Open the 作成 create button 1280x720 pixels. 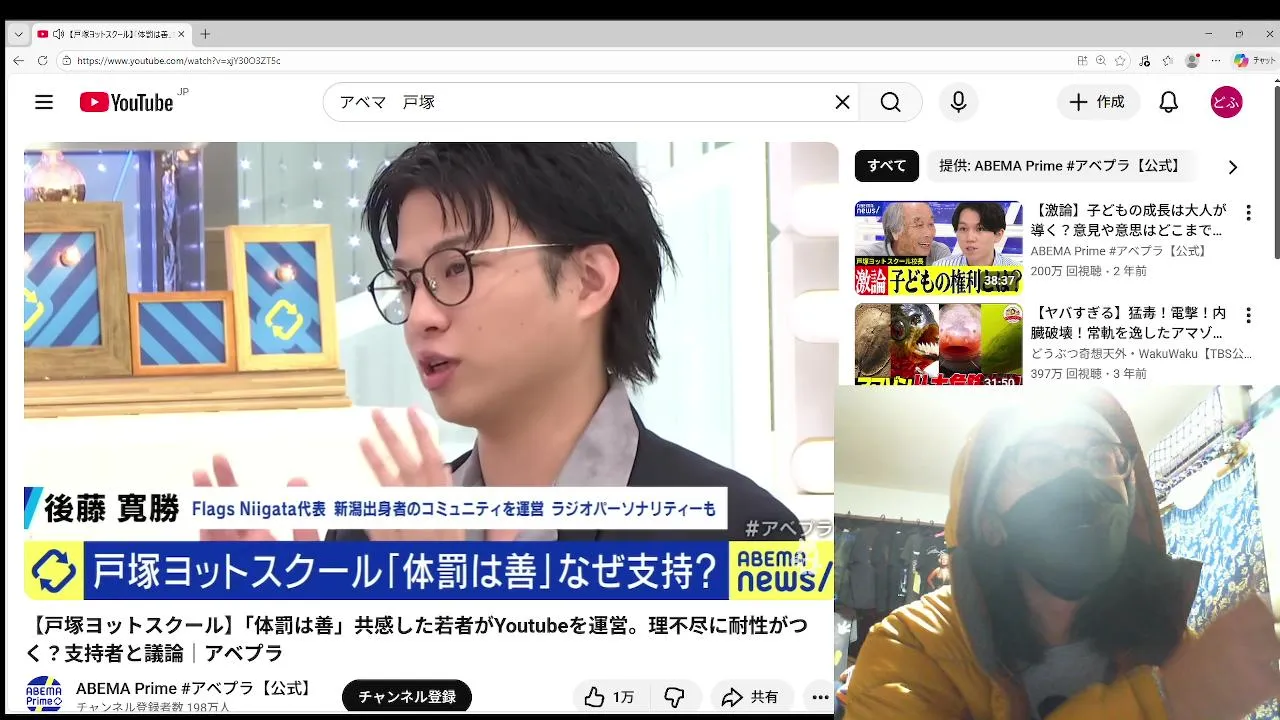point(1097,102)
